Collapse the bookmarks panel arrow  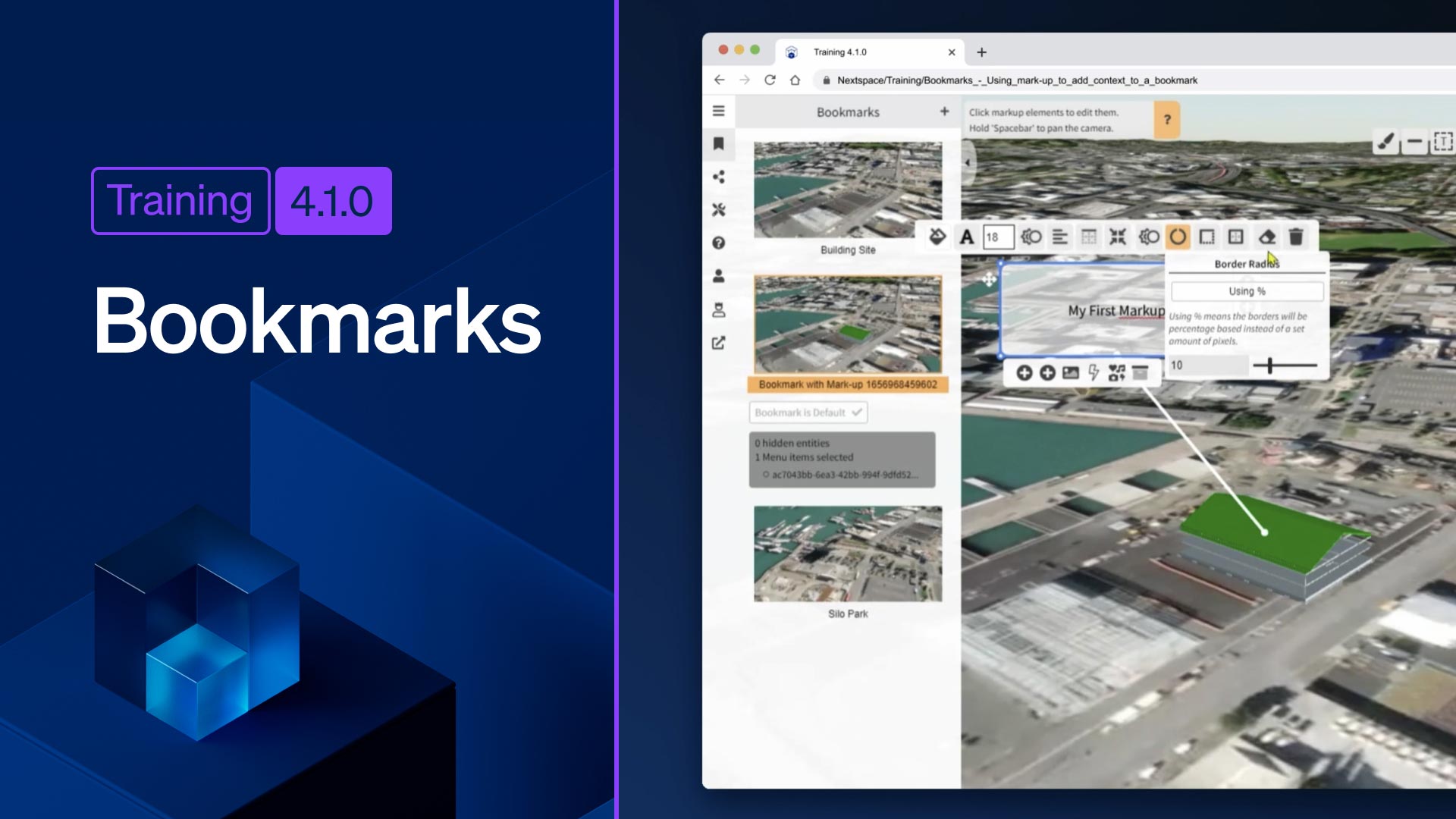[x=968, y=163]
